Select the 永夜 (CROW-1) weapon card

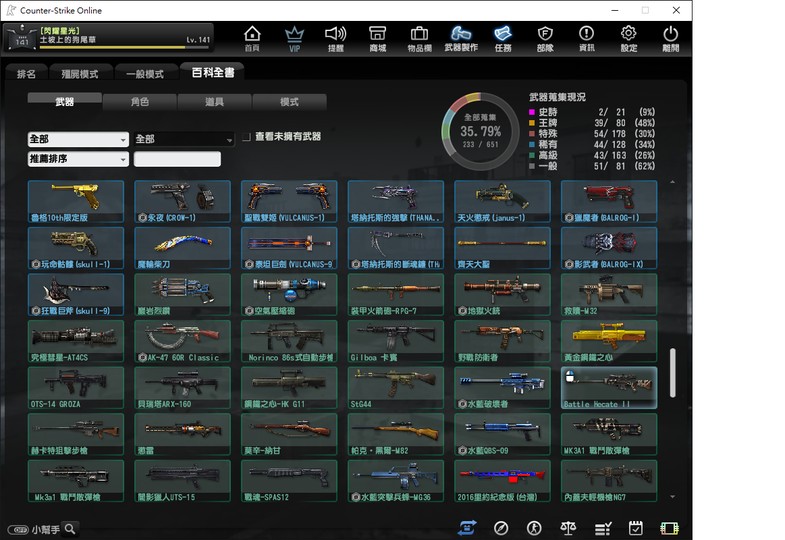(182, 202)
